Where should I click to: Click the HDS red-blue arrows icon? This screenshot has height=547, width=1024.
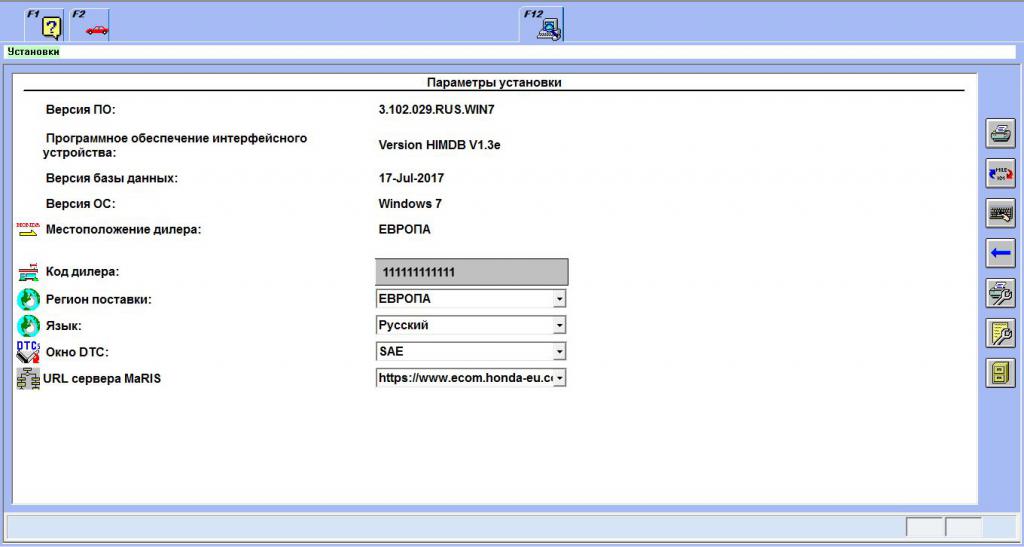1000,173
